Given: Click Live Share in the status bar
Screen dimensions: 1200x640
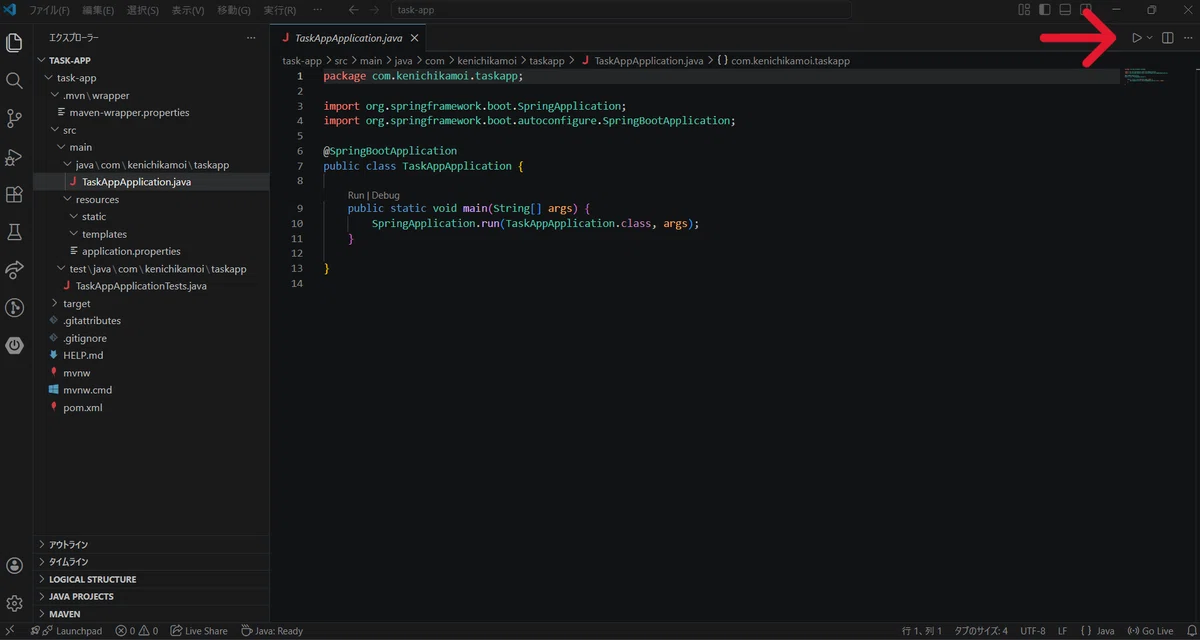Looking at the screenshot, I should click(199, 631).
